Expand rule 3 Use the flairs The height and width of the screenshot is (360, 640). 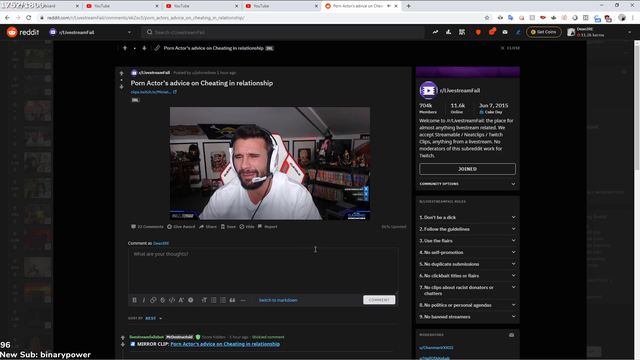point(467,241)
